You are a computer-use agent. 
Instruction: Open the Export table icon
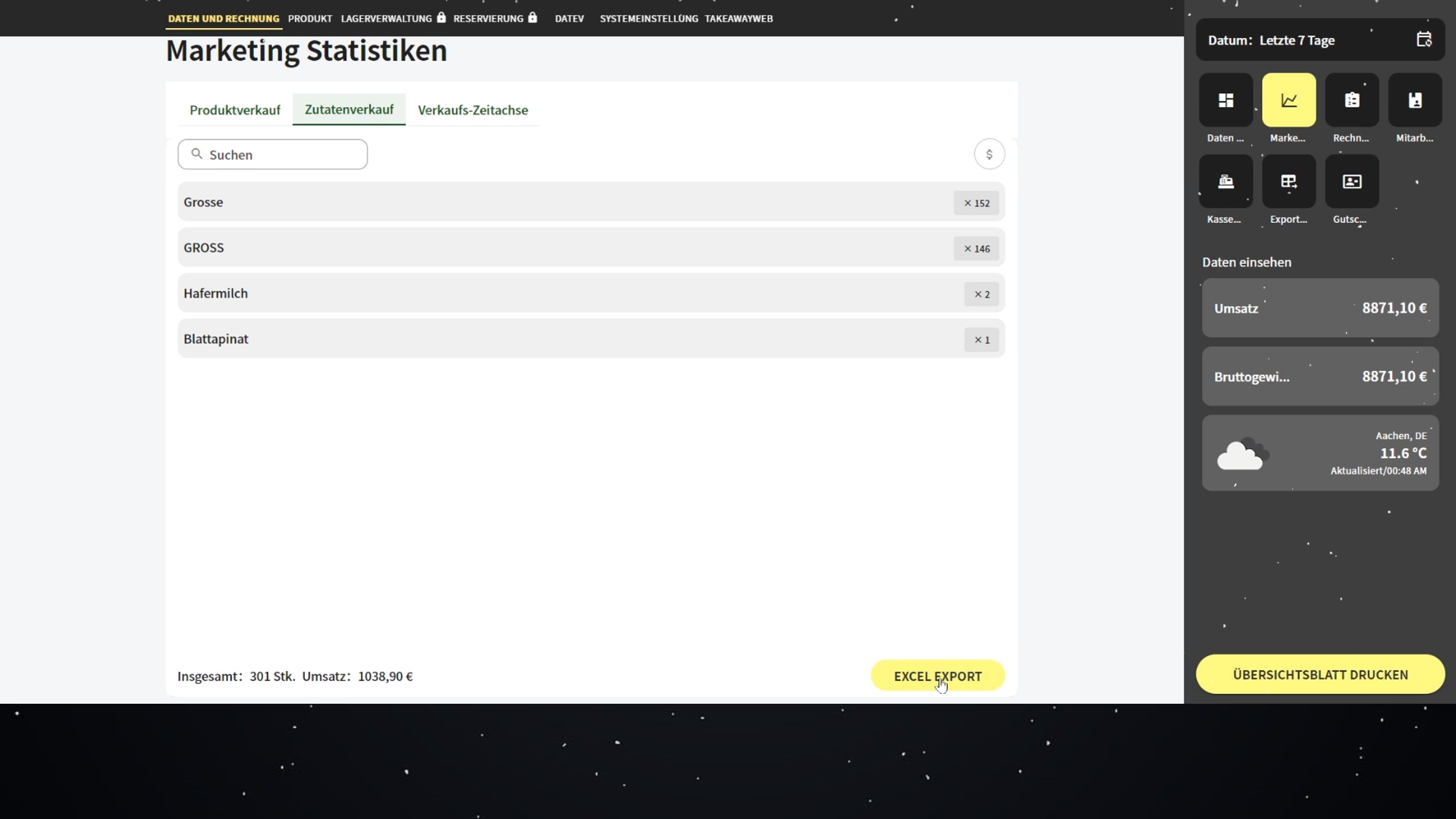point(1288,181)
